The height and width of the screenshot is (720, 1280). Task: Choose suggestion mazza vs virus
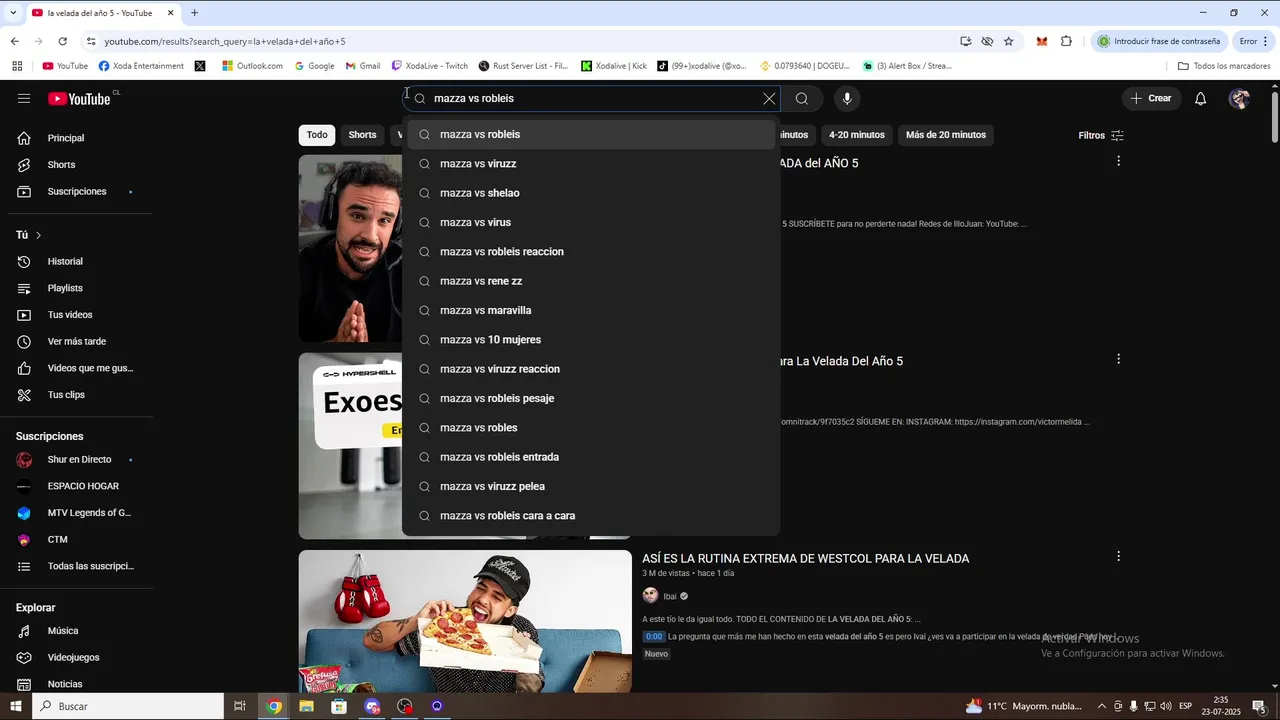[591, 222]
